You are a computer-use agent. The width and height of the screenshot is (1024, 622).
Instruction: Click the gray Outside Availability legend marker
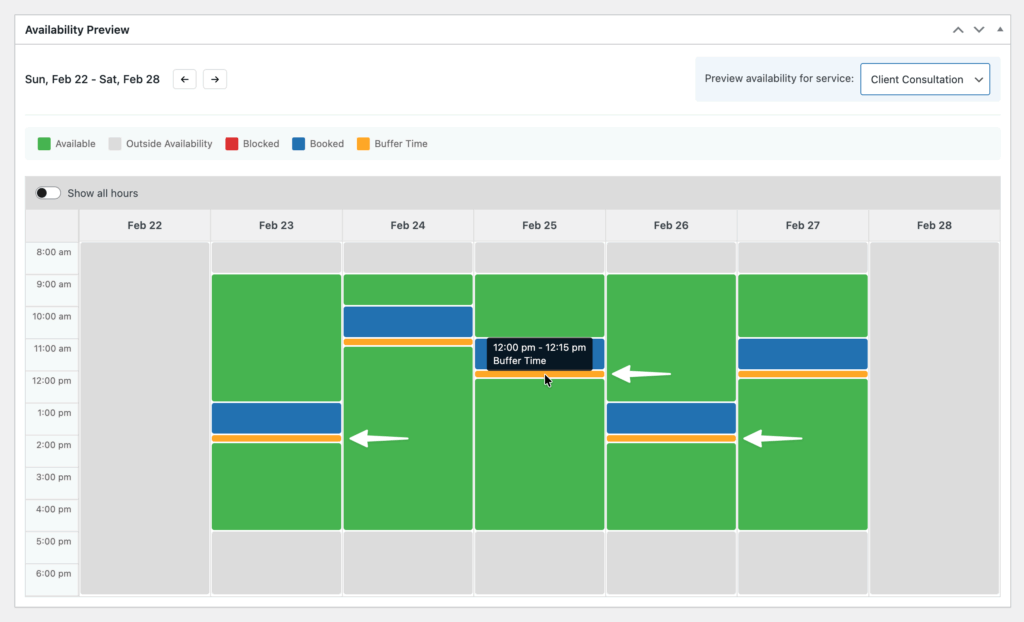pos(113,143)
